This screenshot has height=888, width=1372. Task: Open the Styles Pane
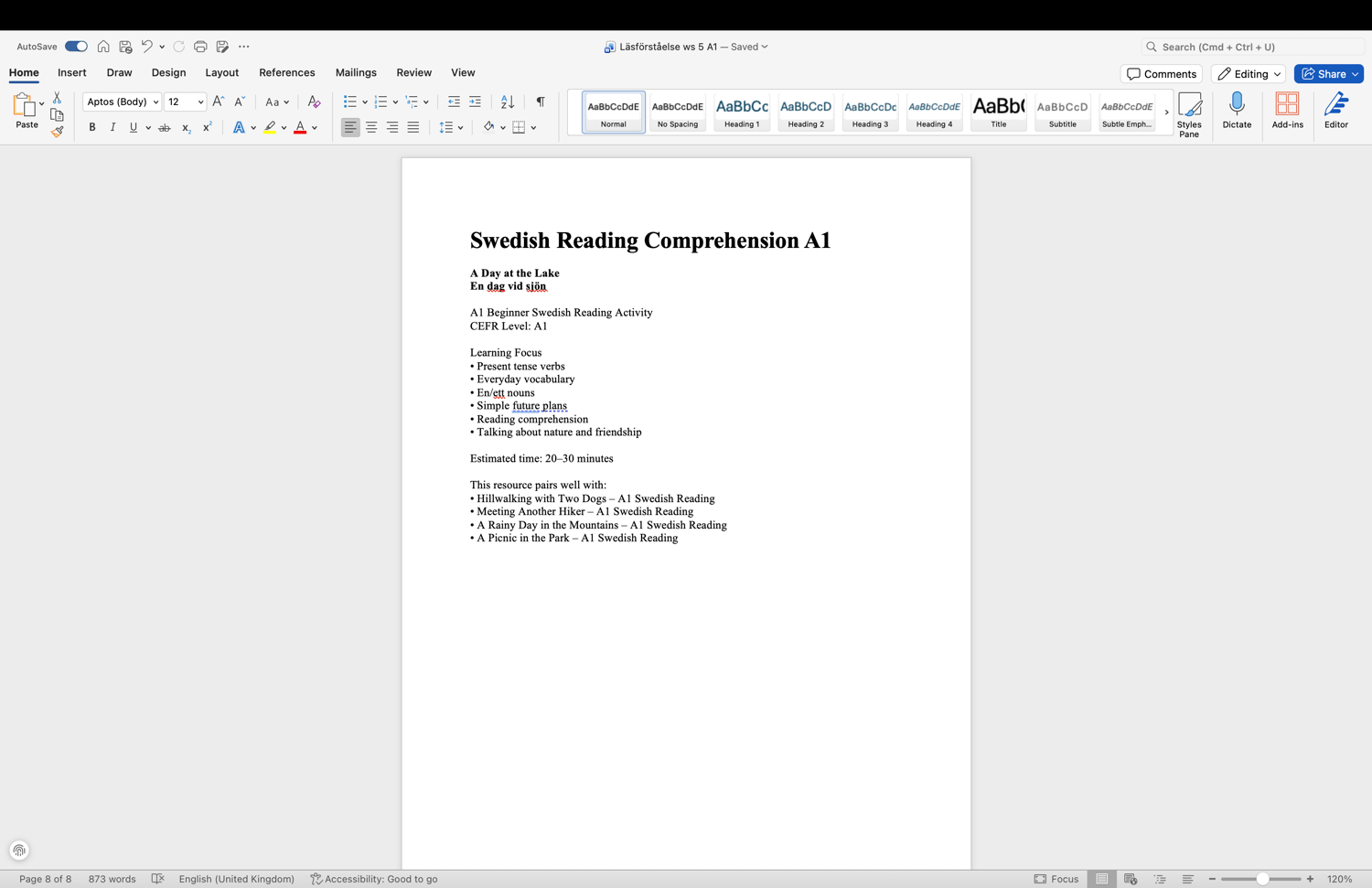tap(1189, 114)
